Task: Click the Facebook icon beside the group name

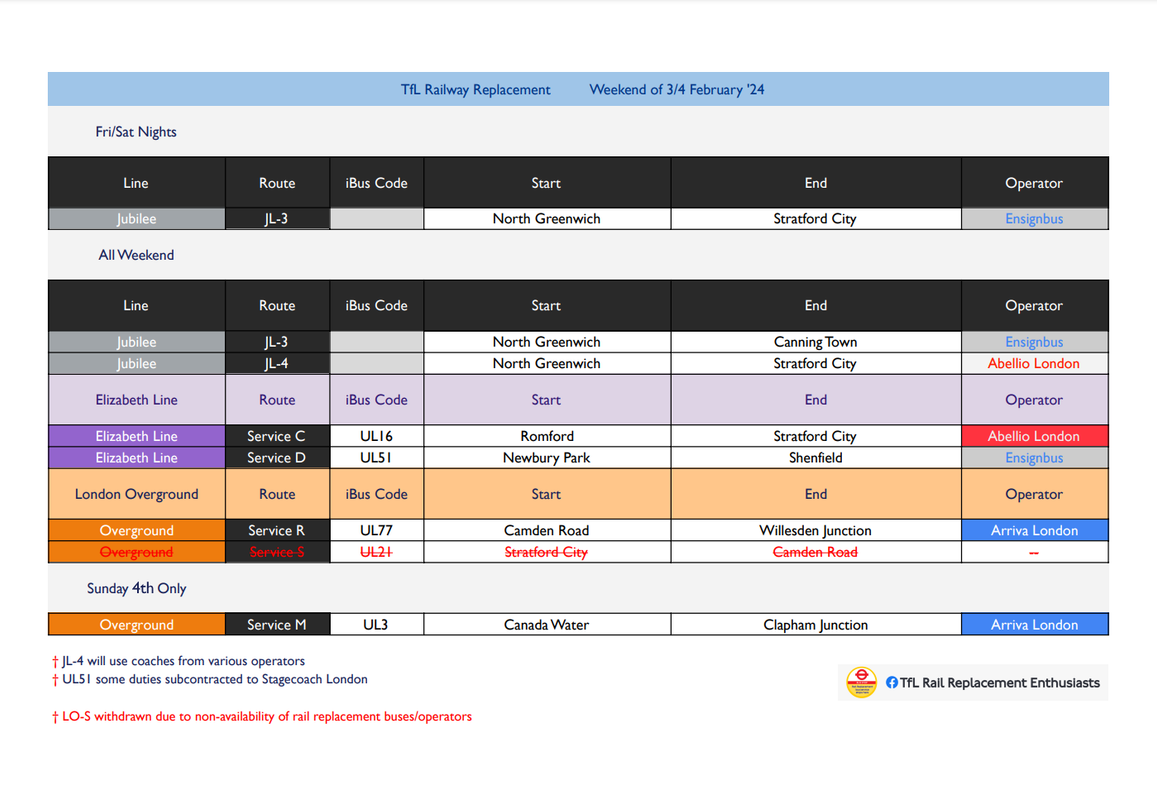Action: tap(891, 683)
